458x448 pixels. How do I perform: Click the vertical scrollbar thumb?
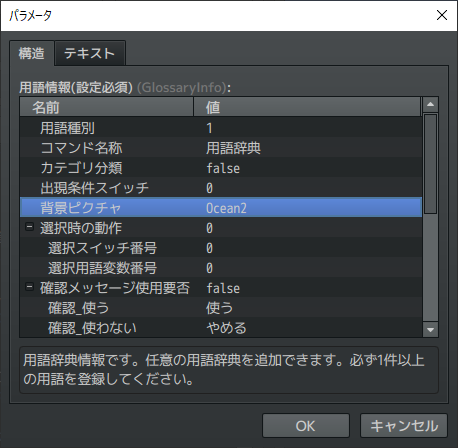[x=430, y=164]
